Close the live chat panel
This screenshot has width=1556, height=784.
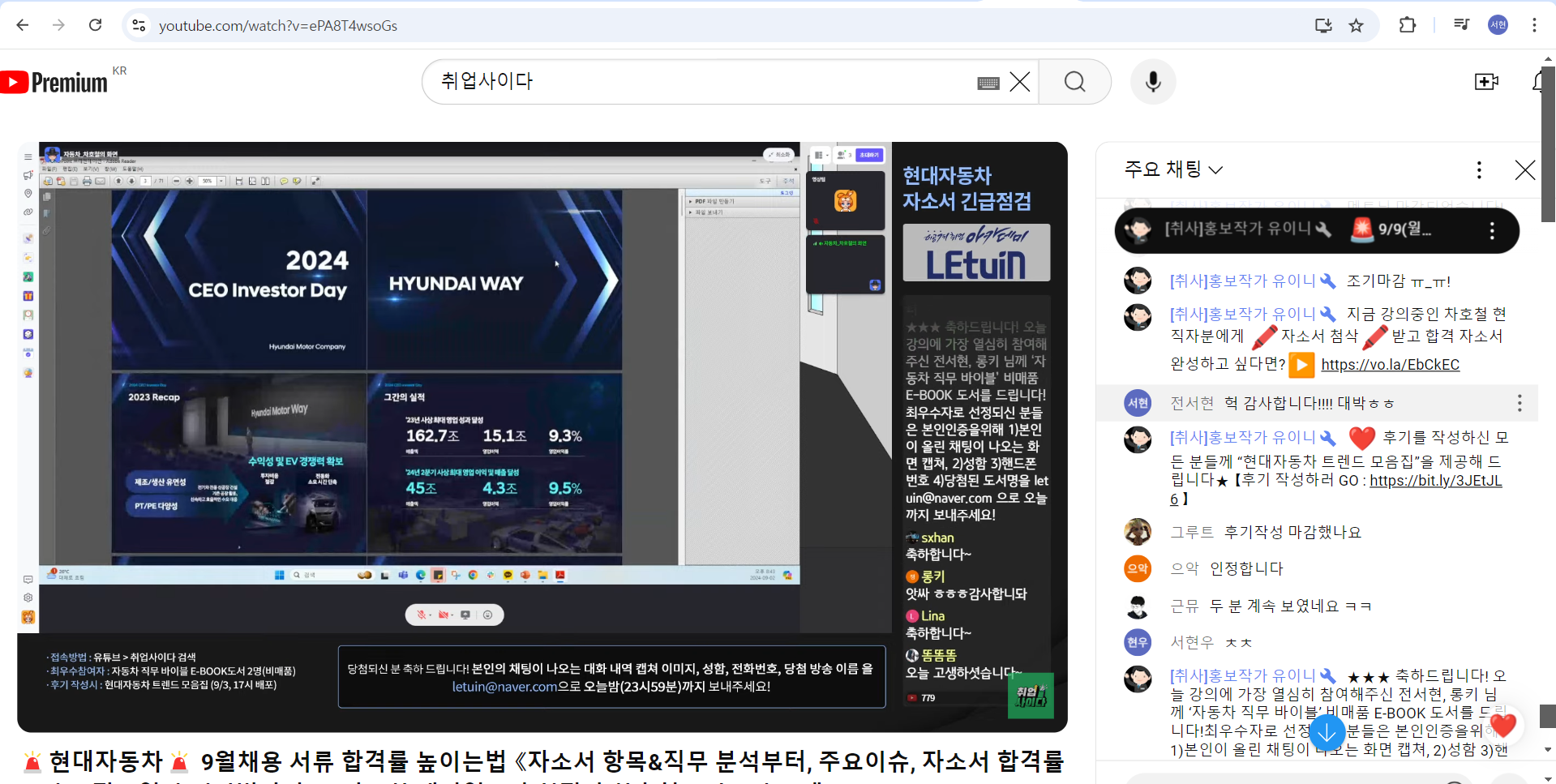pyautogui.click(x=1524, y=169)
